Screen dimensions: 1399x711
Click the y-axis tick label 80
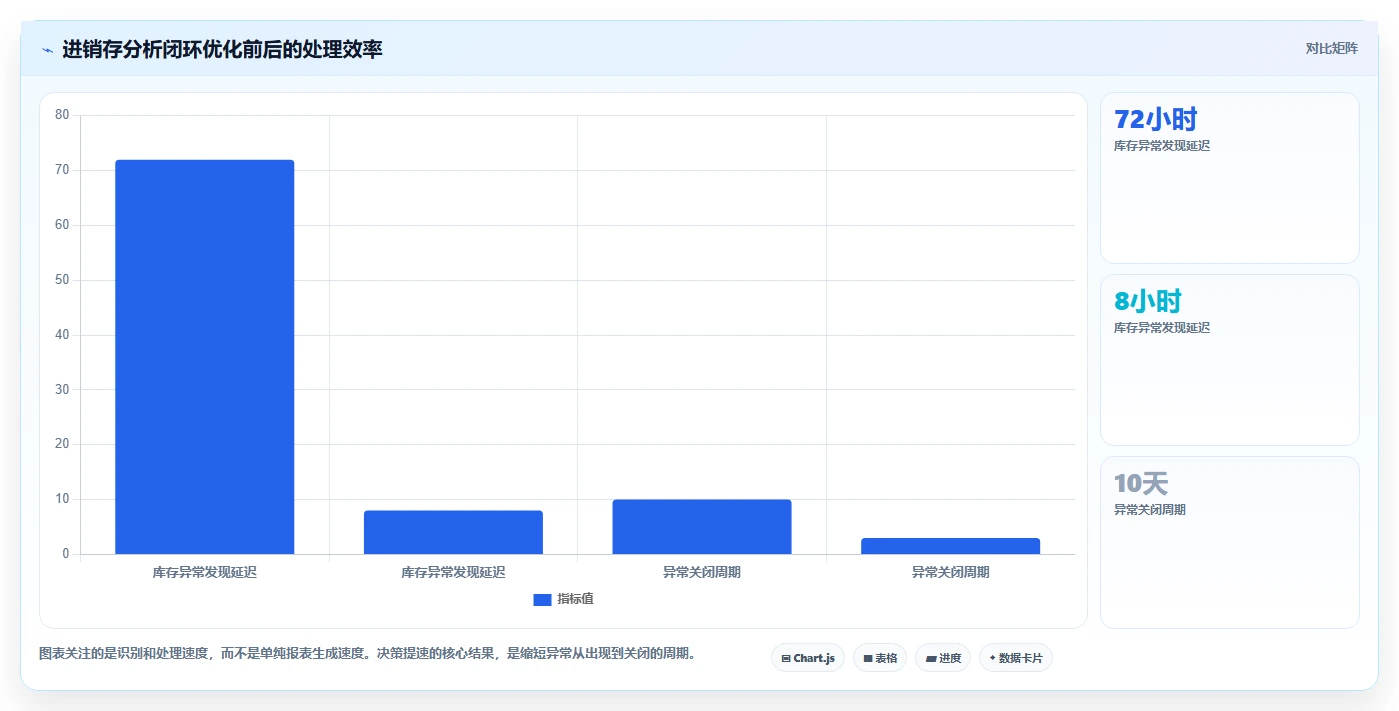point(62,115)
